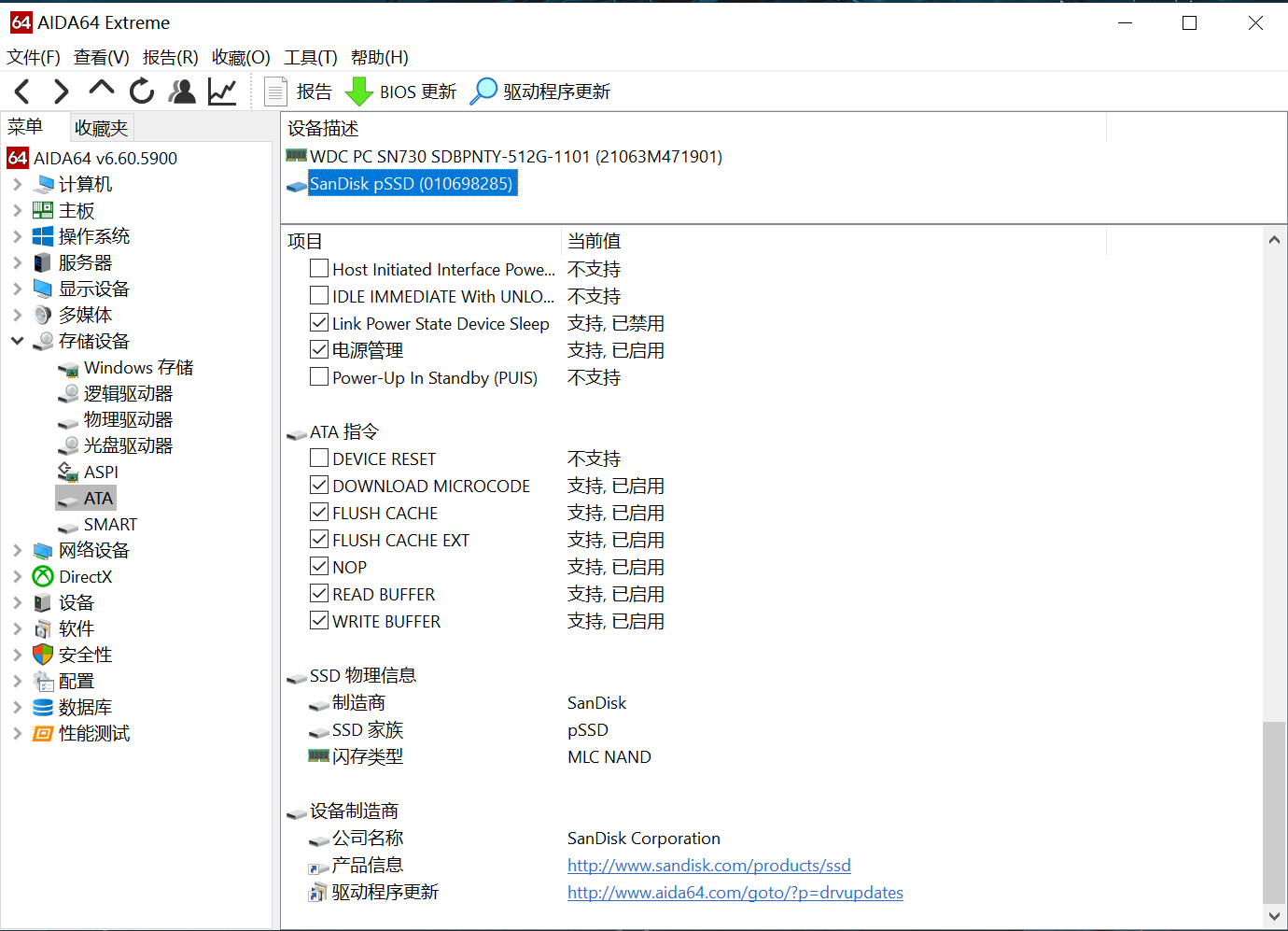Toggle the DOWNLOAD MICROCODE checkbox

coord(319,486)
